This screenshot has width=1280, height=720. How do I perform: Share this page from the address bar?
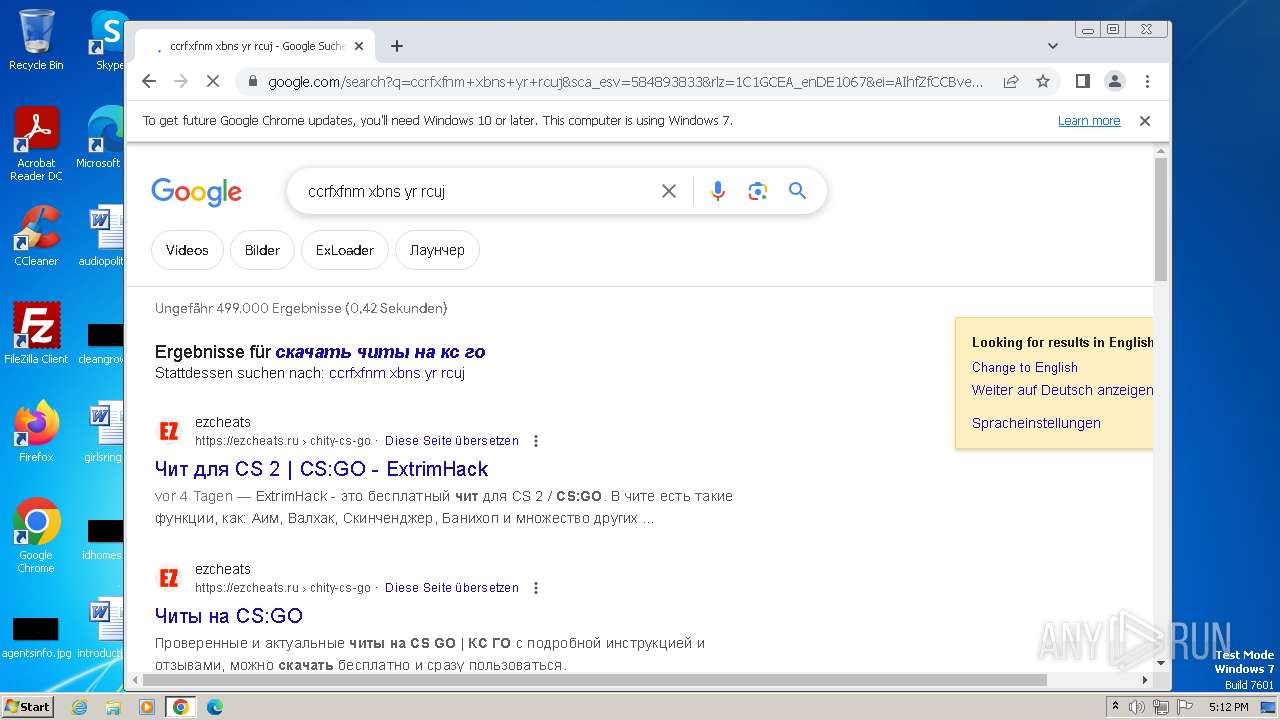point(1011,81)
